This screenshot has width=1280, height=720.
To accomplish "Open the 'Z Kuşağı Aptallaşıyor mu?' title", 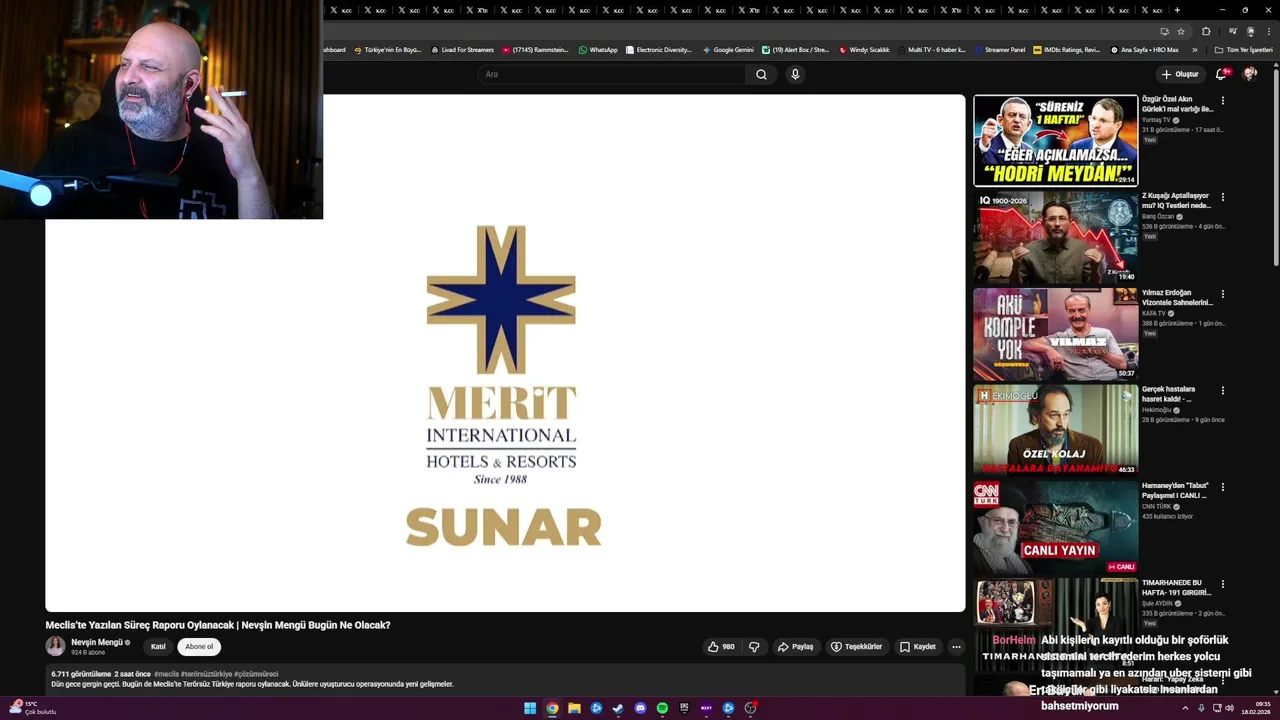I will [1177, 201].
